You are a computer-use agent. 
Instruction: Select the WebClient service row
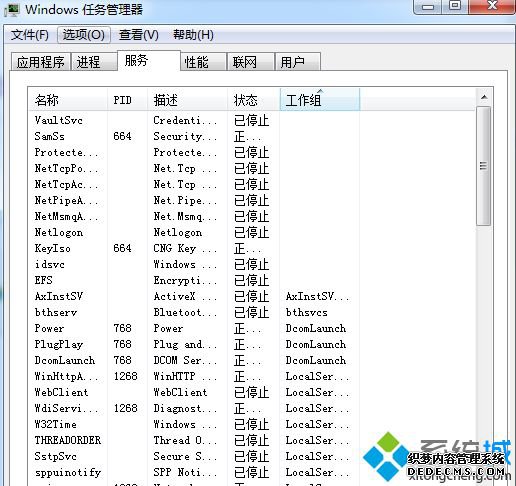coord(252,392)
